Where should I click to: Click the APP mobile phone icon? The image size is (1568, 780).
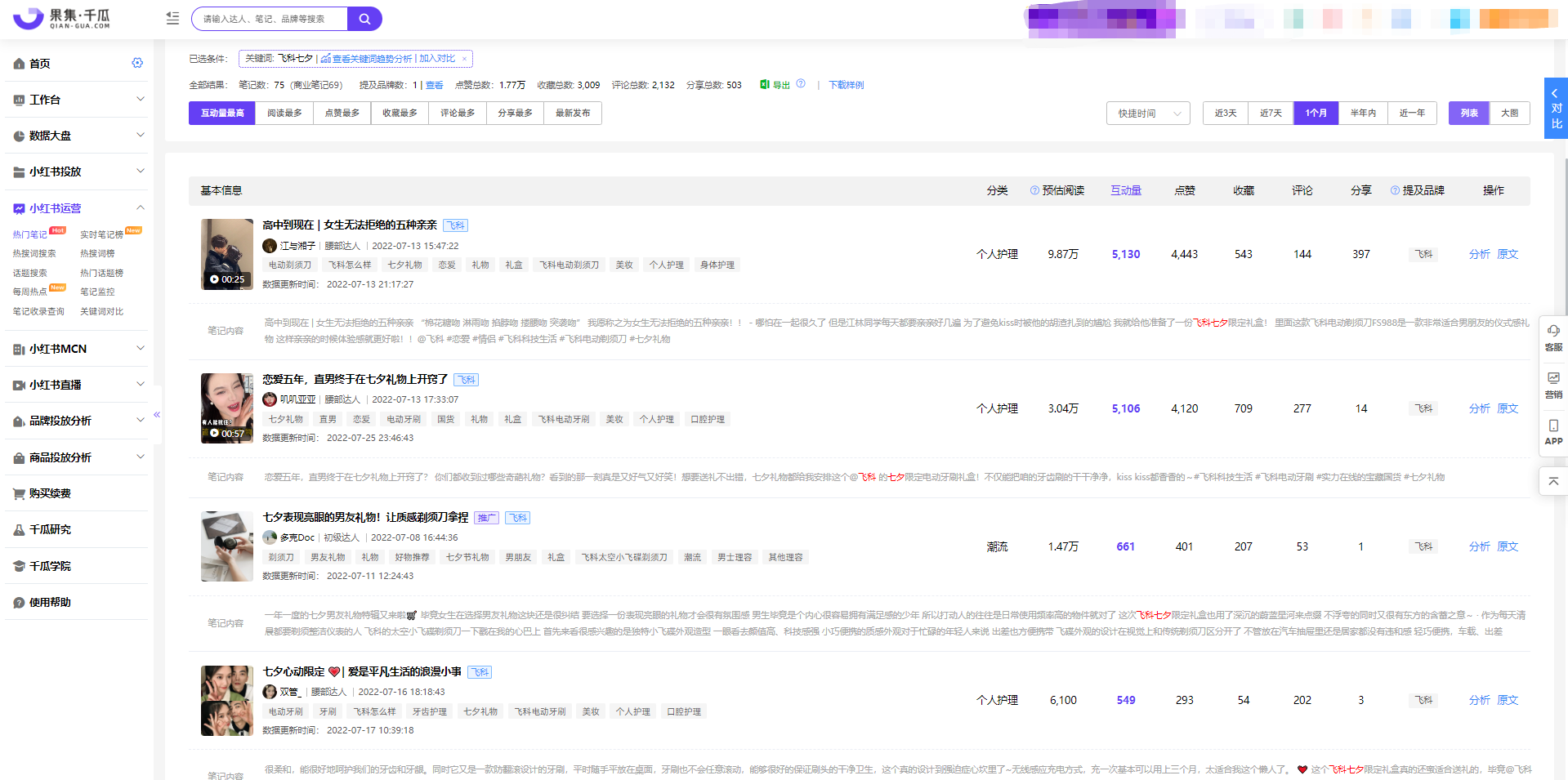point(1553,426)
